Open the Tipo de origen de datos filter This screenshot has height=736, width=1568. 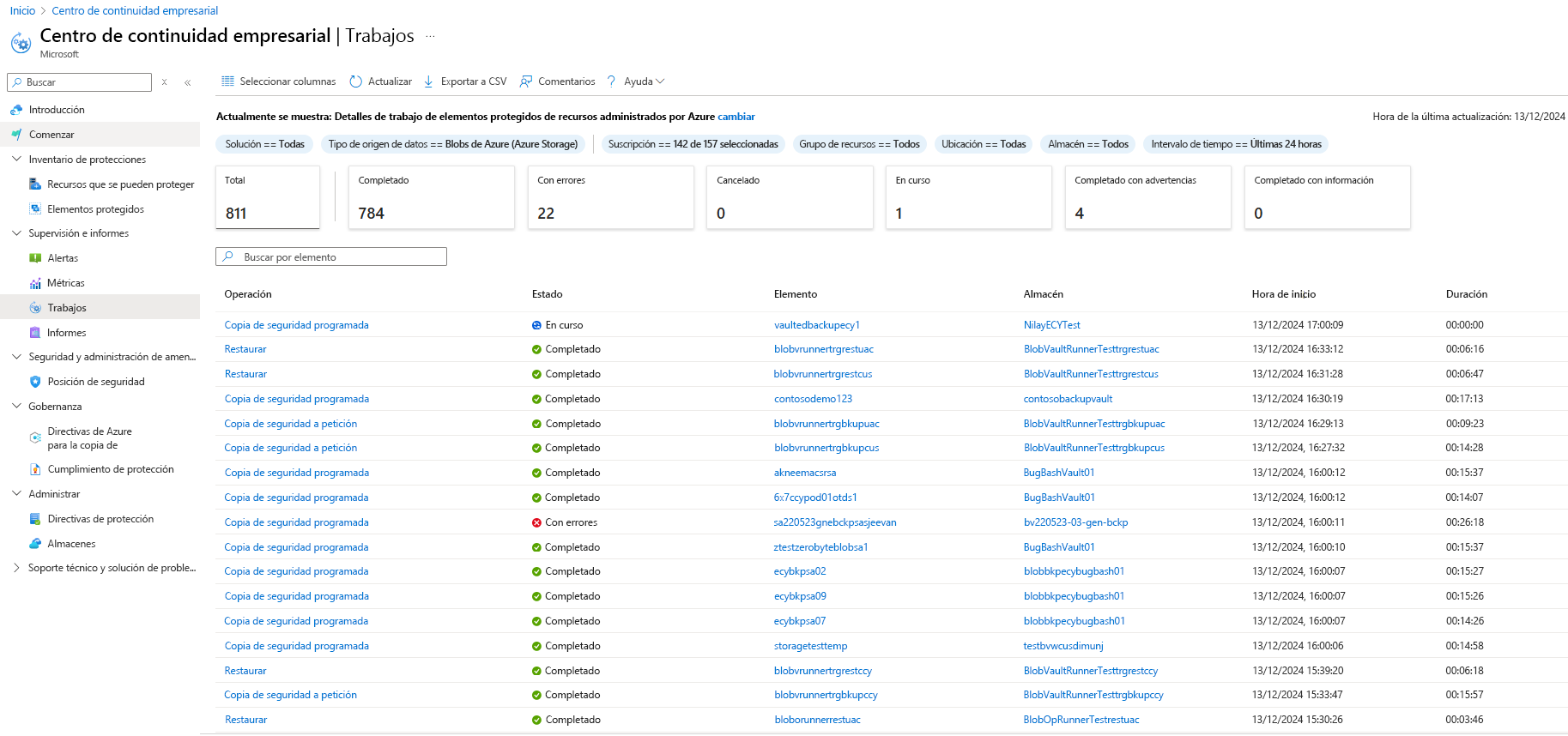click(x=453, y=144)
